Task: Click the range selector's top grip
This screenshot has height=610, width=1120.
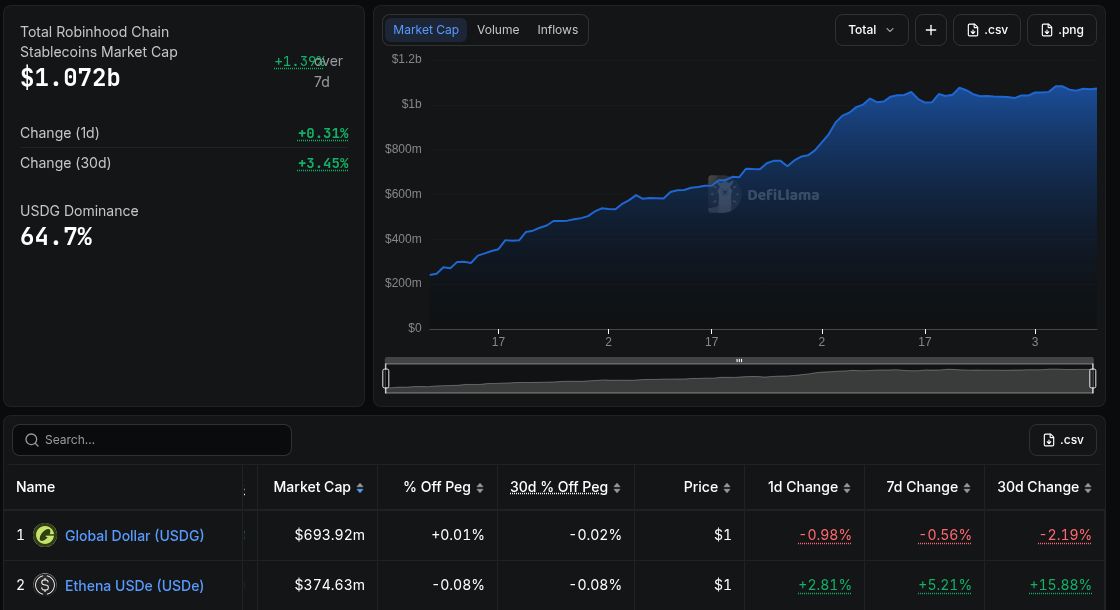Action: tap(739, 361)
